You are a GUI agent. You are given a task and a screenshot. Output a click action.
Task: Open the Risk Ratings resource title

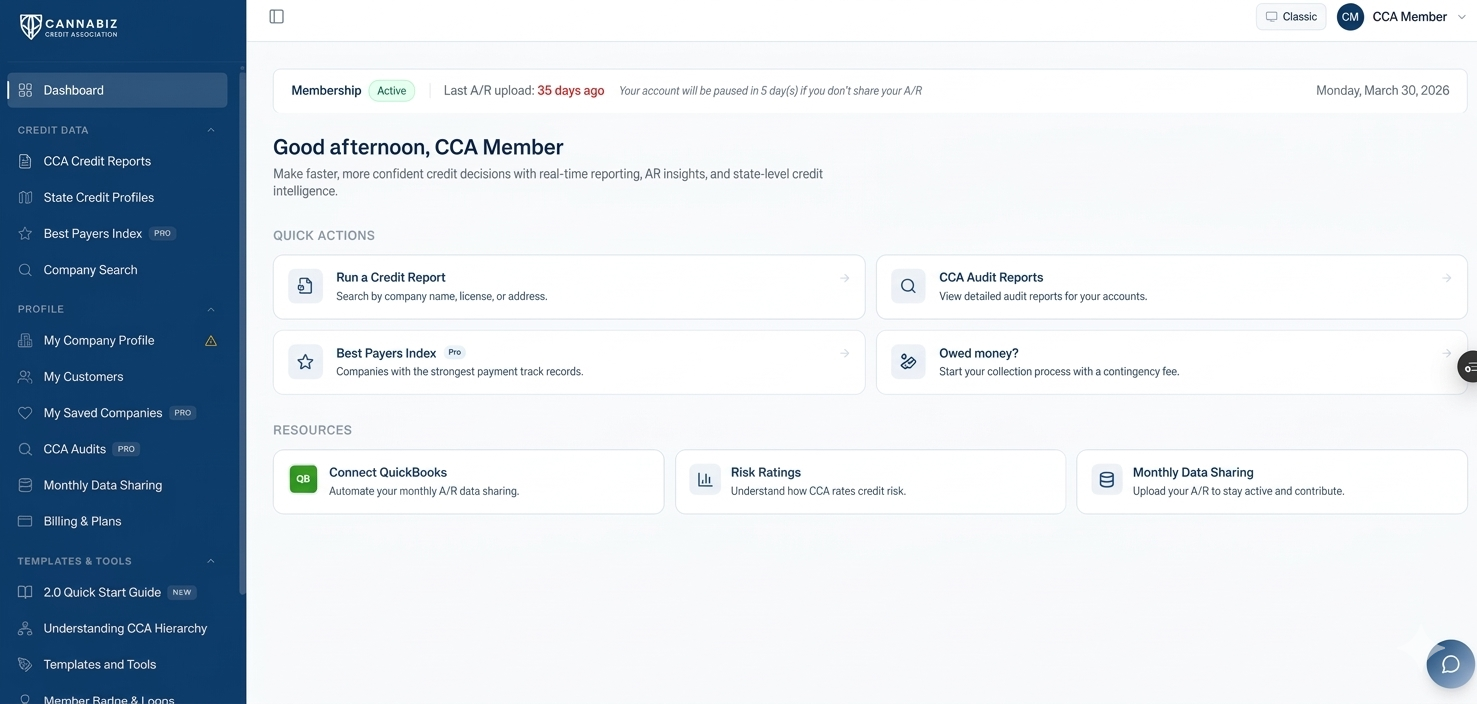click(766, 472)
